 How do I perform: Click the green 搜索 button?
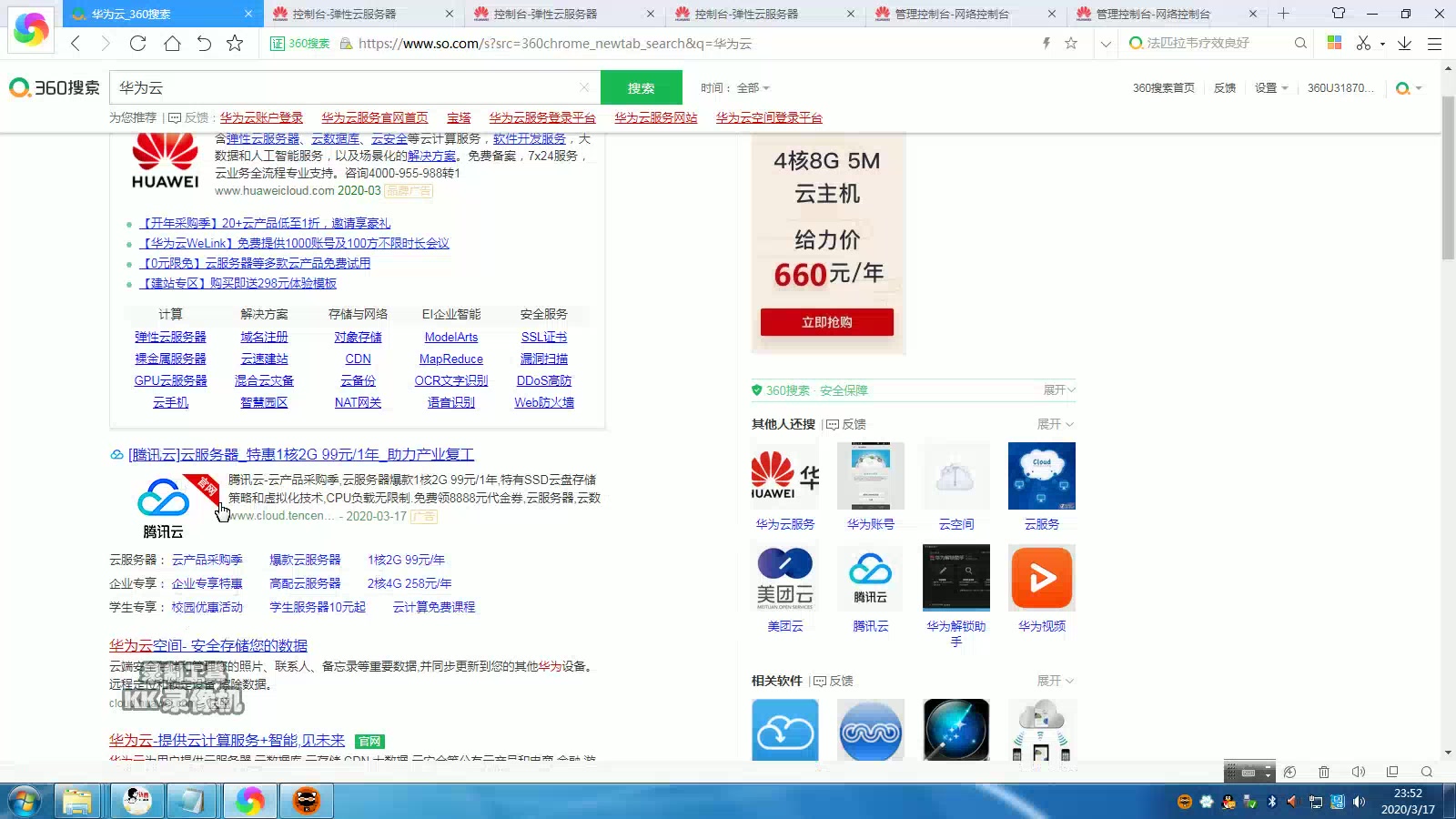point(642,87)
